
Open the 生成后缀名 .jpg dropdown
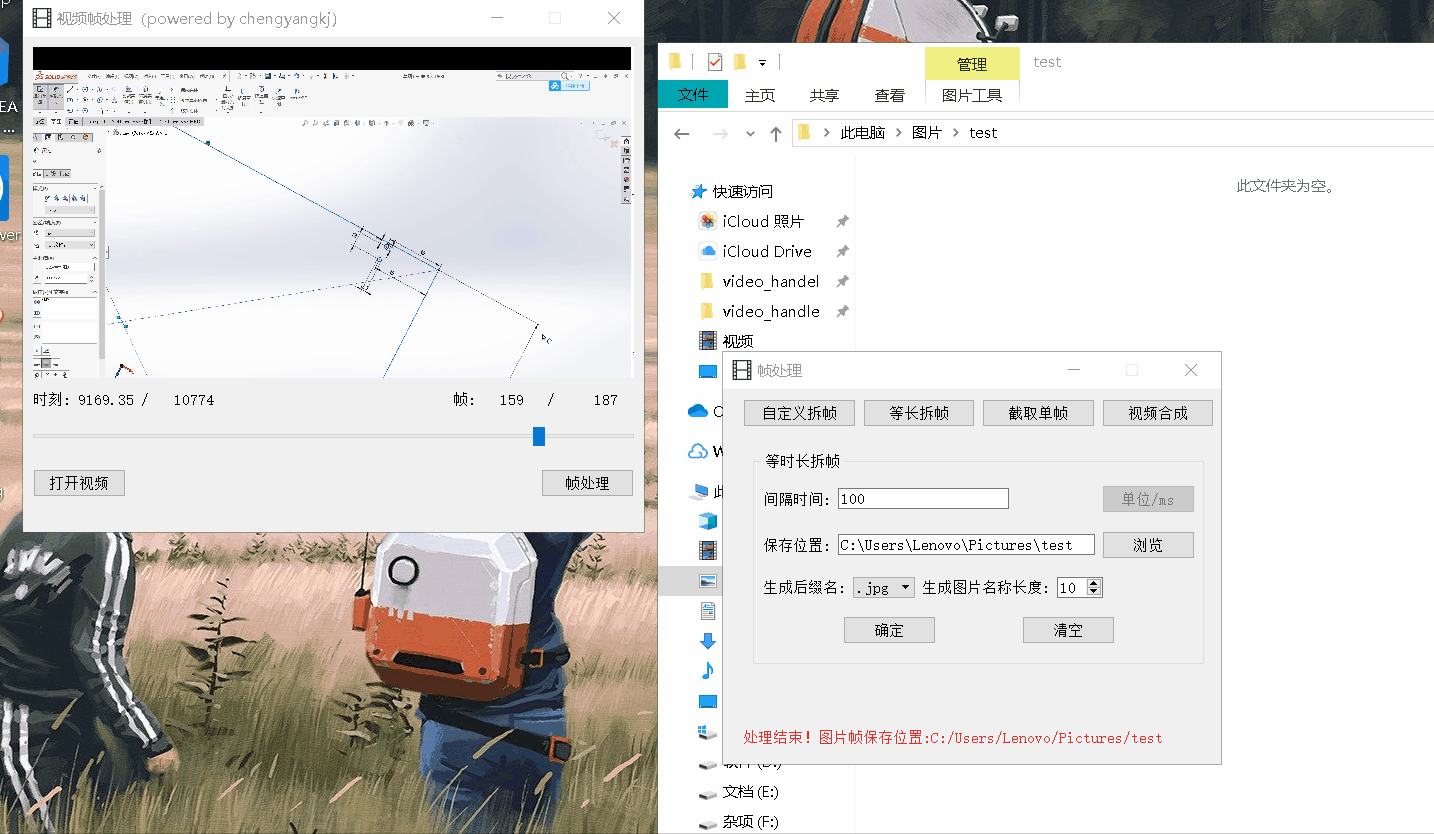[x=884, y=588]
